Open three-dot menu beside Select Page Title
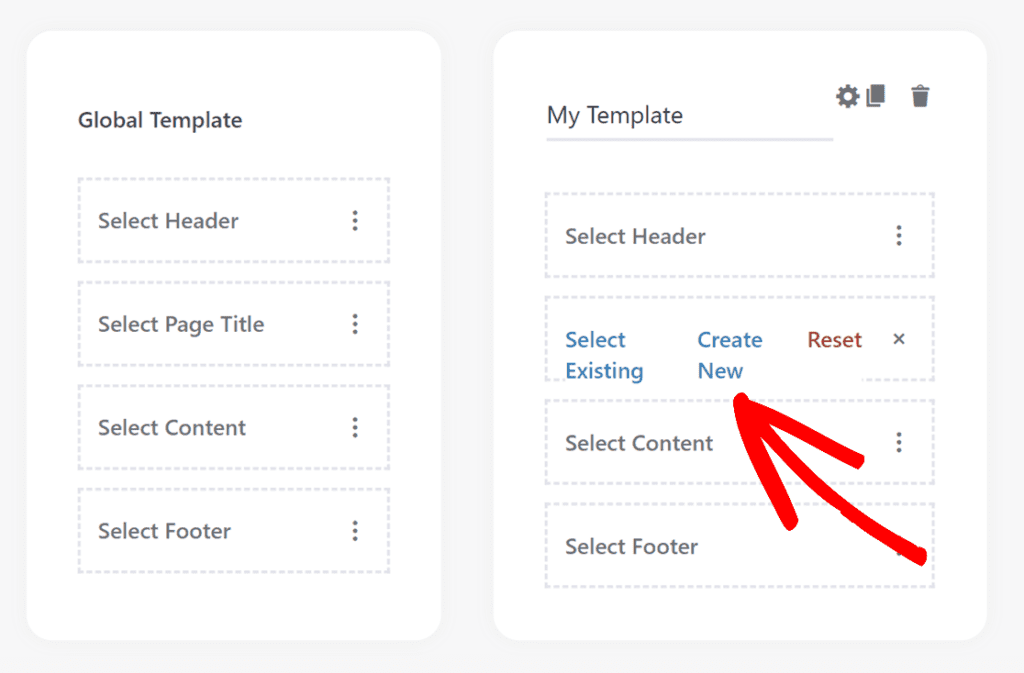The height and width of the screenshot is (673, 1024). (x=355, y=324)
